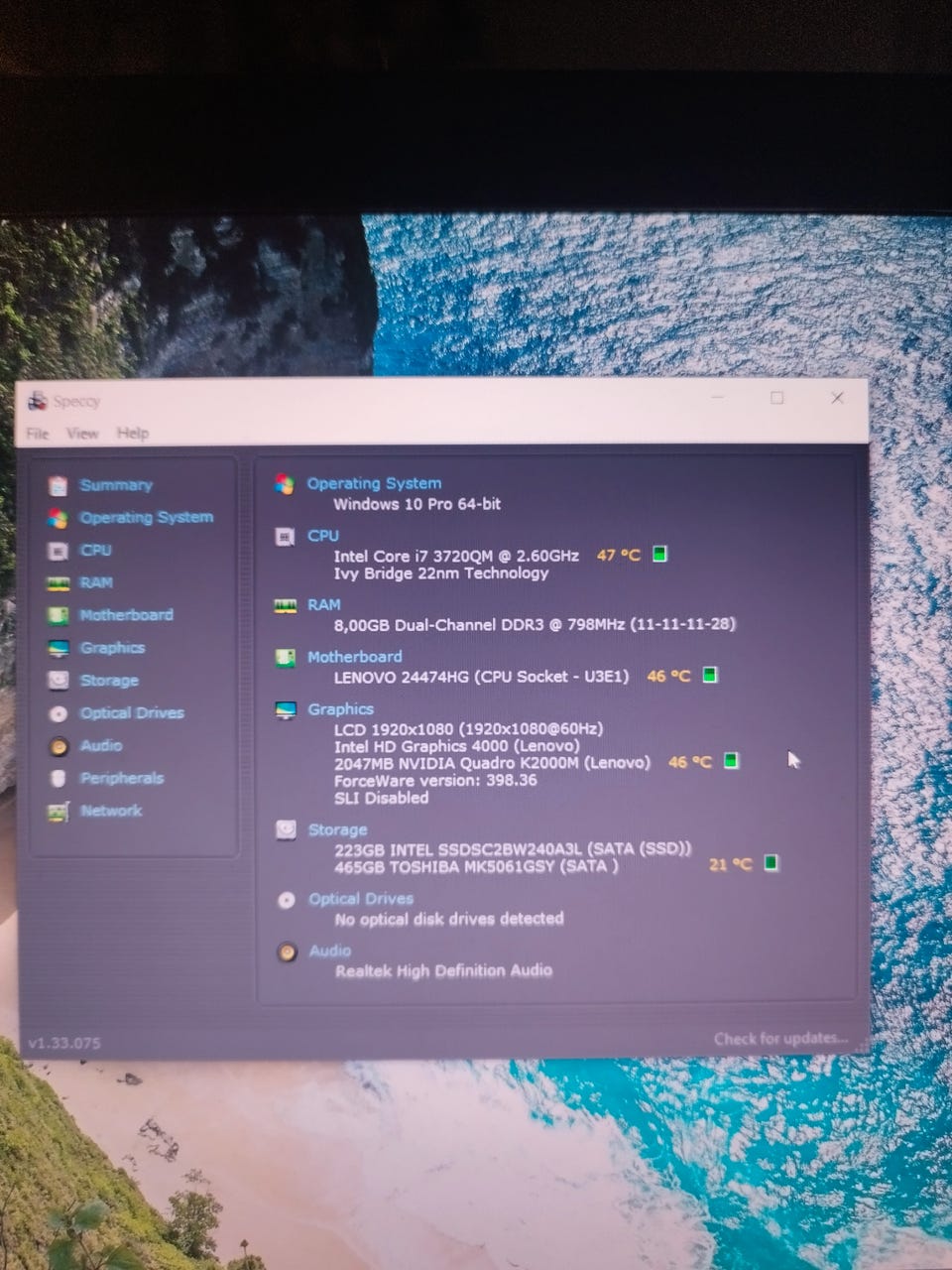Select Audio in the sidebar
The width and height of the screenshot is (952, 1270).
(101, 746)
